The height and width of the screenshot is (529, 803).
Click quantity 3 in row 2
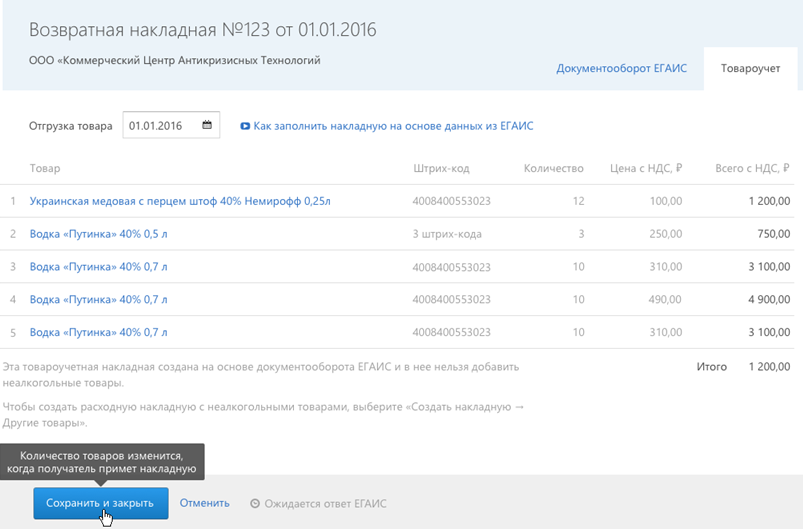tap(581, 234)
